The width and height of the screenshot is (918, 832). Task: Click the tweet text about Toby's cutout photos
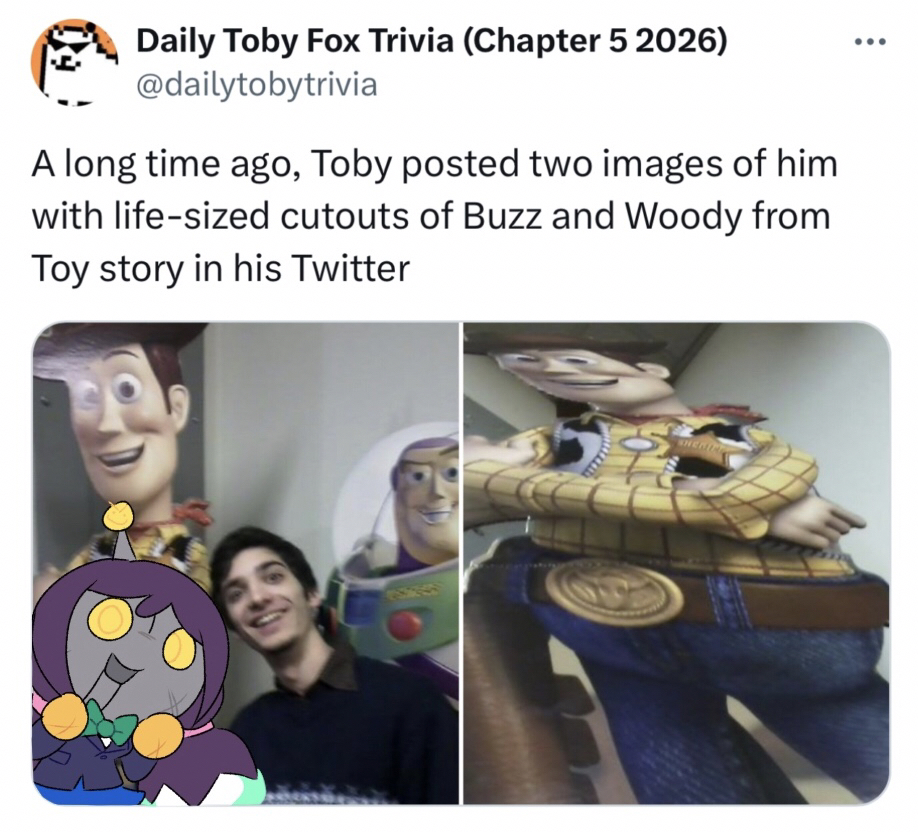pyautogui.click(x=434, y=215)
